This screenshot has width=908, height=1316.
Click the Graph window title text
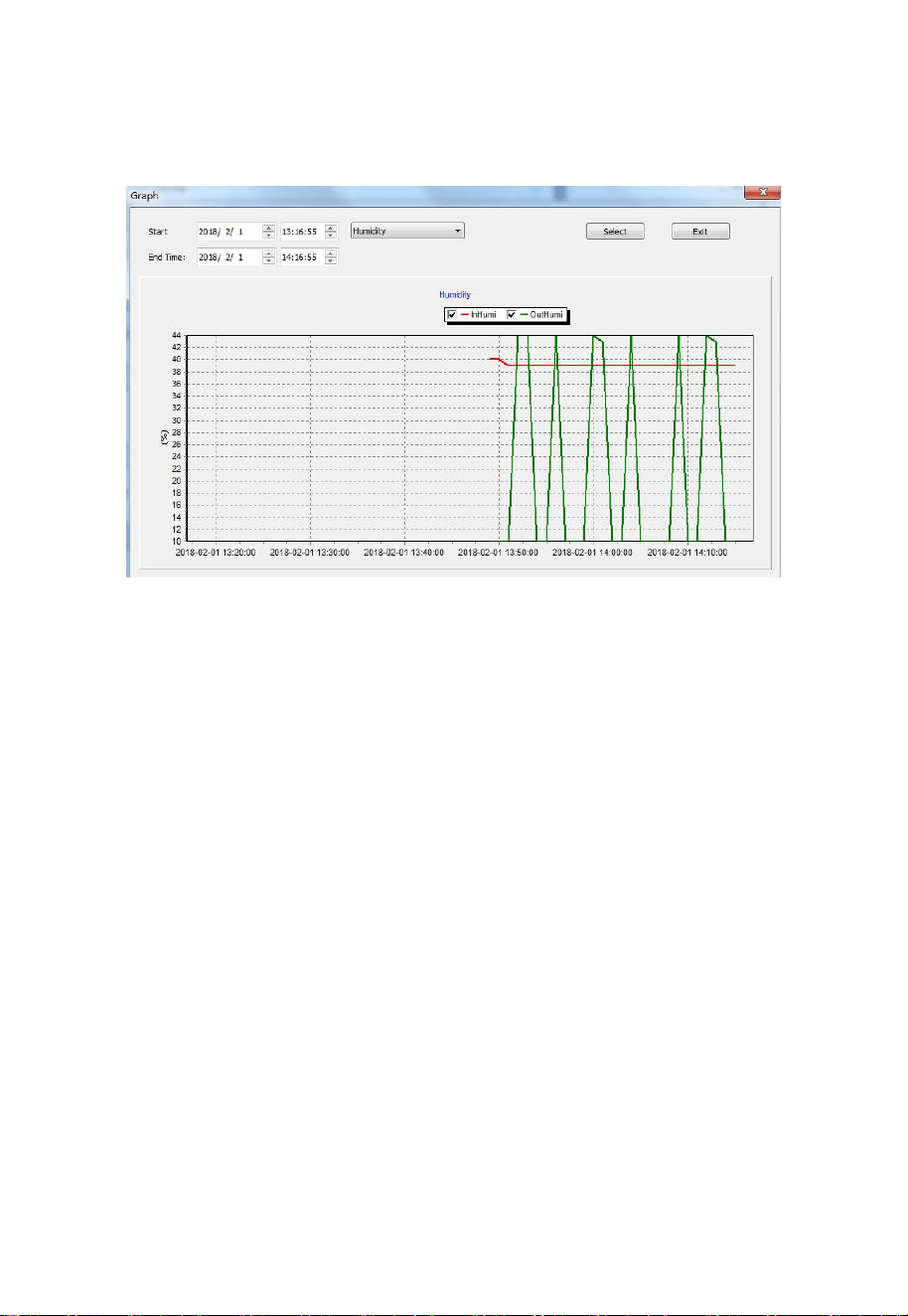145,196
